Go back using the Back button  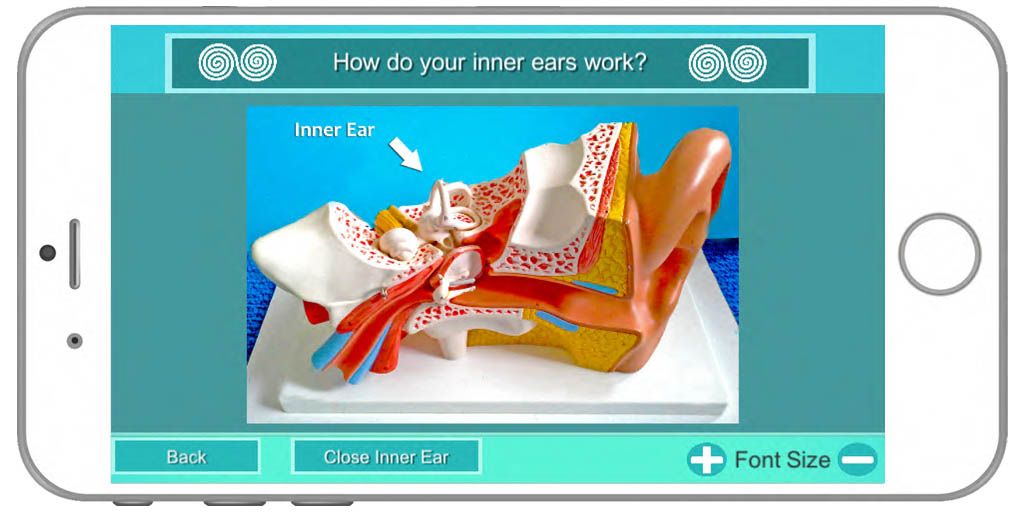point(187,456)
